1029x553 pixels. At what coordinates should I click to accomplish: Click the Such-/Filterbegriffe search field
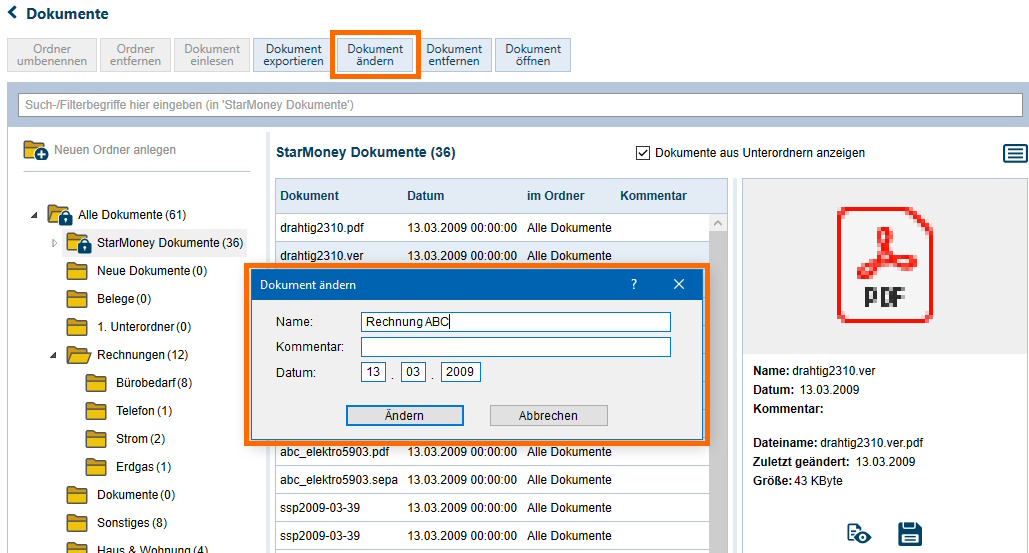click(520, 105)
